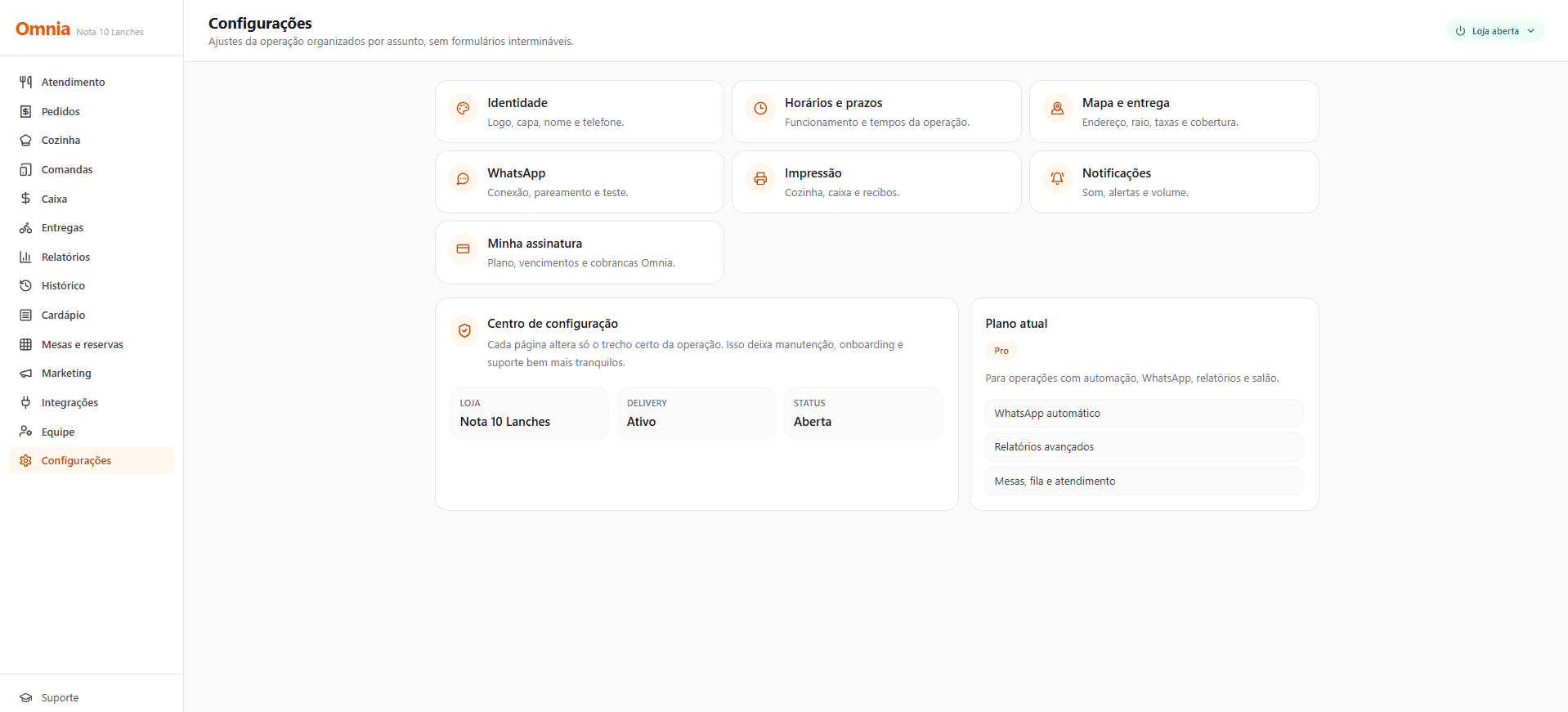Screen dimensions: 1568x712
Task: Open the Notificações settings card
Action: [x=1174, y=182]
